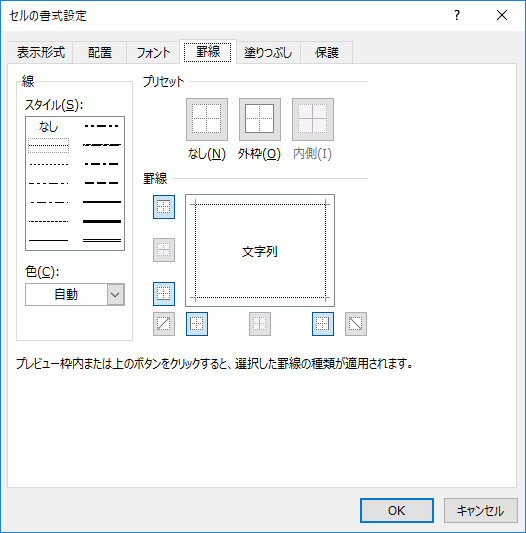526x533 pixels.
Task: Choose the medium dash-dot line style
Action: click(x=102, y=164)
